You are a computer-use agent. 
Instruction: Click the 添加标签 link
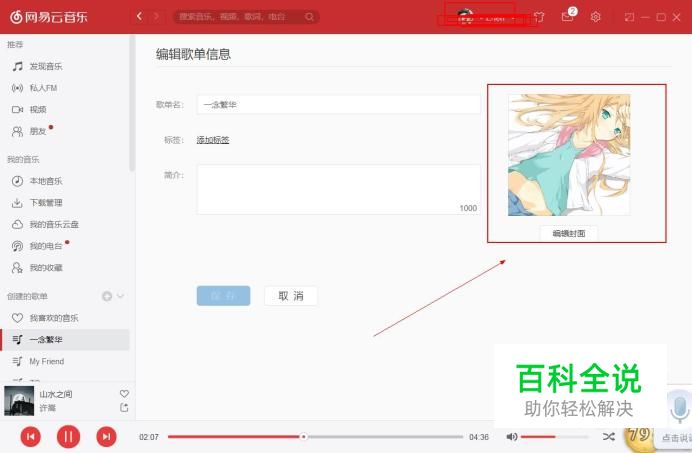pyautogui.click(x=213, y=140)
